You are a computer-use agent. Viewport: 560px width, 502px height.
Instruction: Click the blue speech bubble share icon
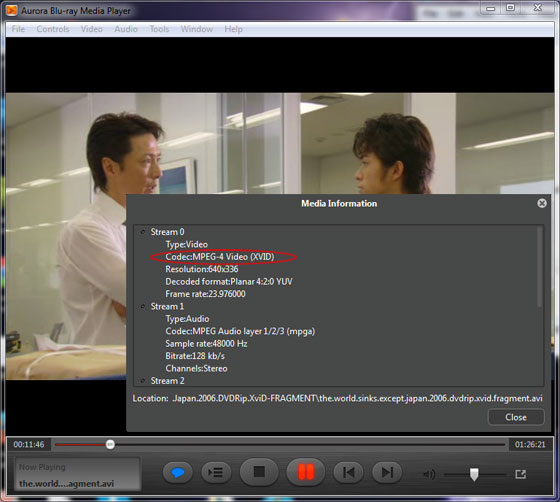178,473
